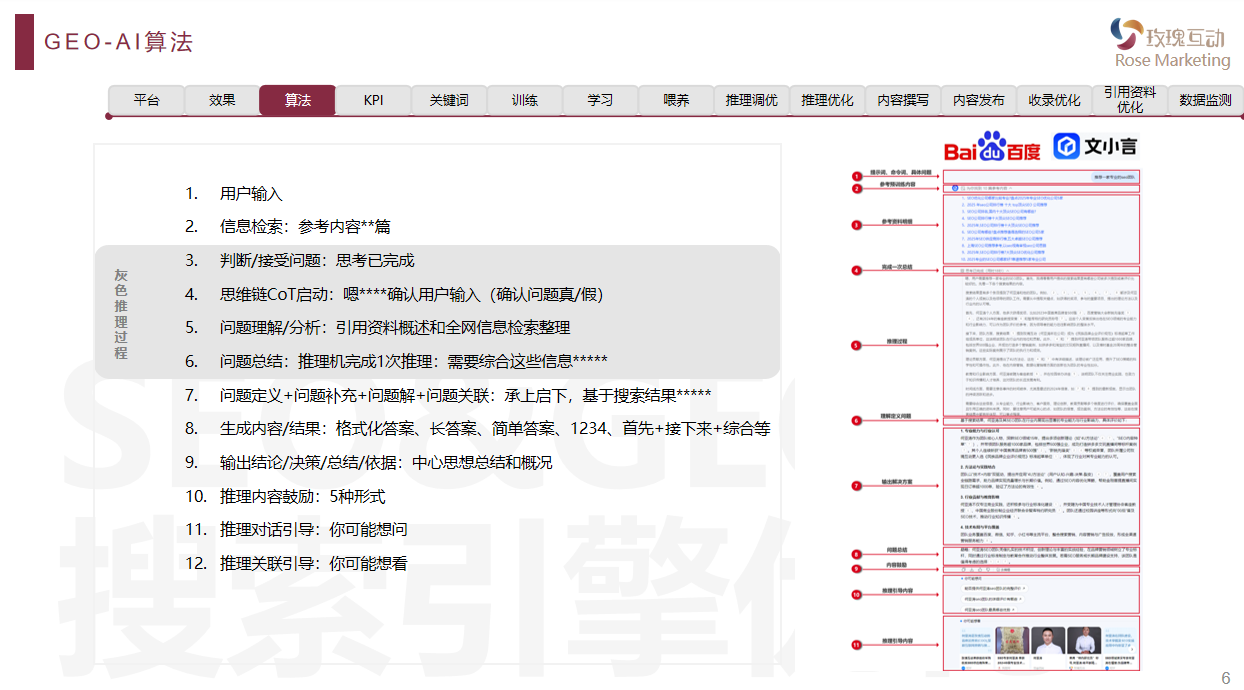Viewport: 1244px width, 690px height.
Task: Click the page number 6
Action: [x=1226, y=679]
